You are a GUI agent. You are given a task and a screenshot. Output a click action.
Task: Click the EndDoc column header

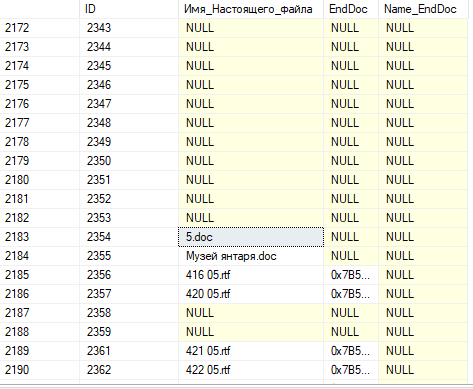pos(351,9)
